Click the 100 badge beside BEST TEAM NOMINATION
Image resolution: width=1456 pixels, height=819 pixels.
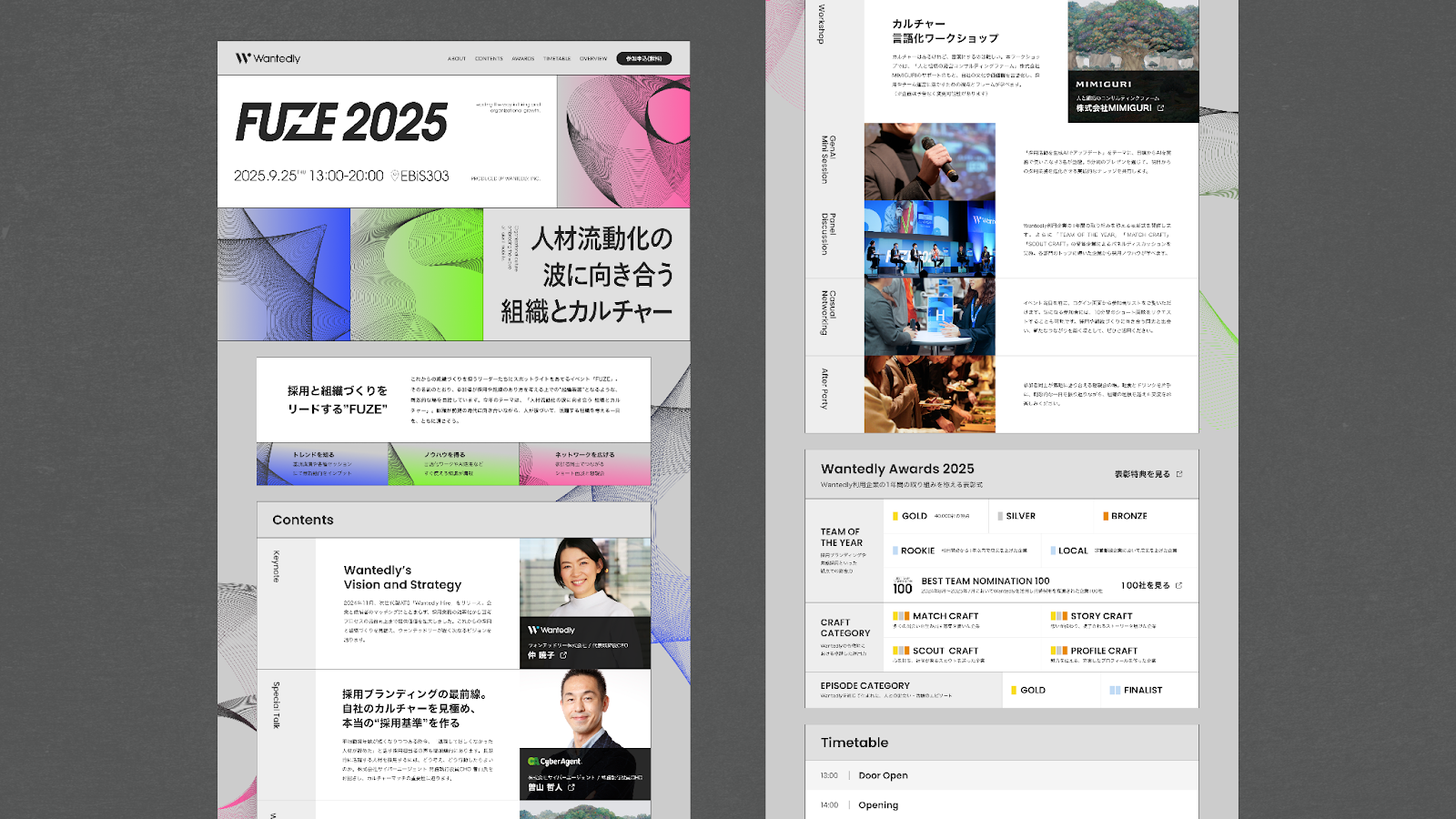point(902,586)
